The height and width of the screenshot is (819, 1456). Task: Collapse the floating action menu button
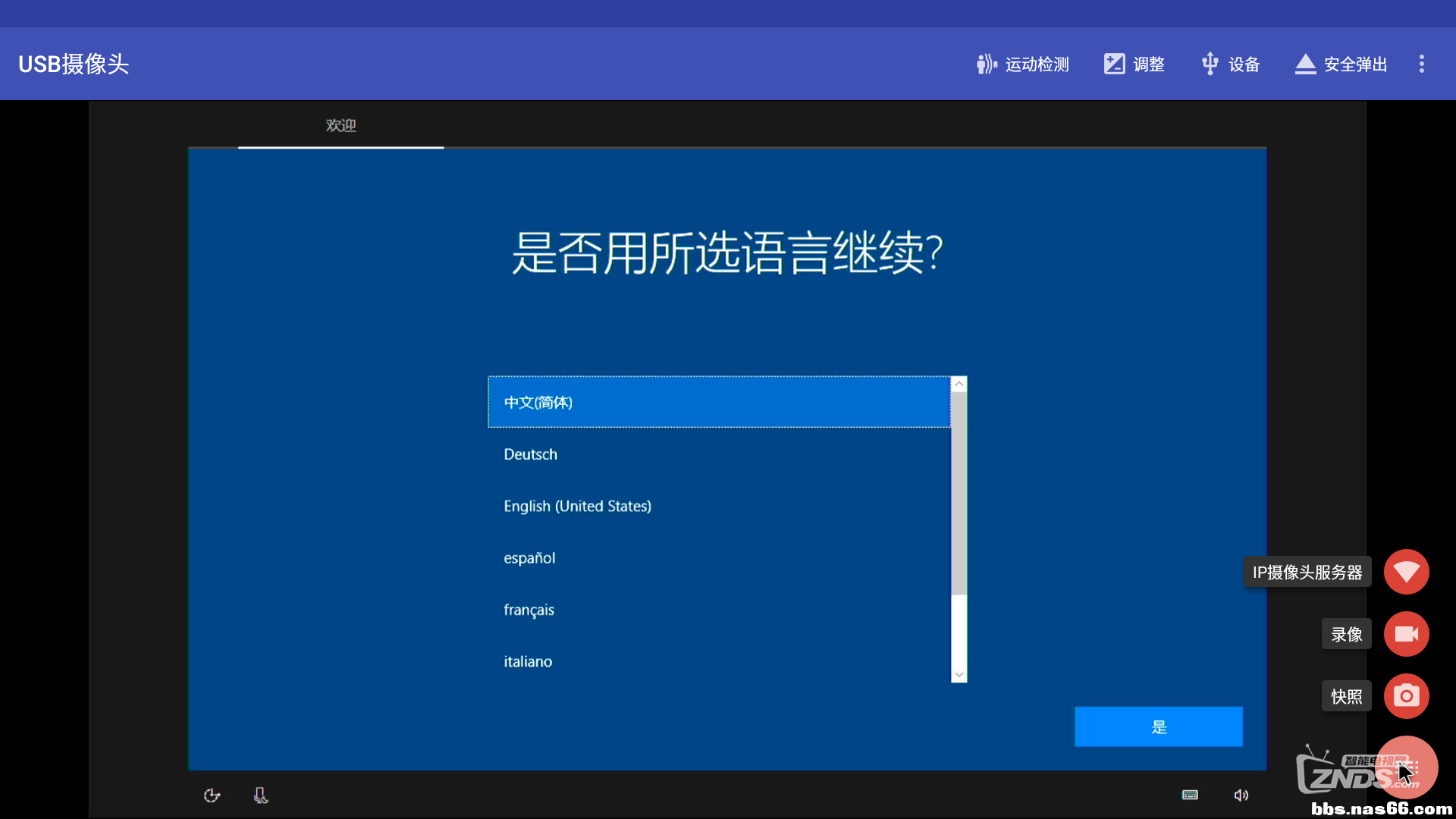1407,767
